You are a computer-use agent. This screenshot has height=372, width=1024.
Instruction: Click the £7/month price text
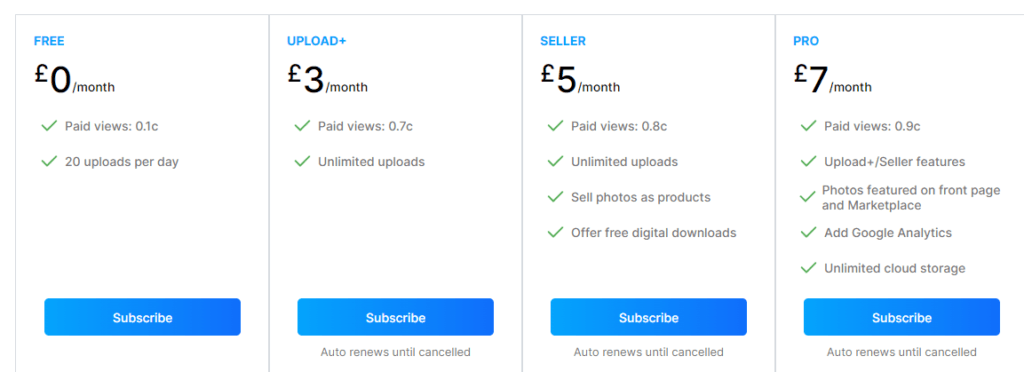pyautogui.click(x=833, y=80)
